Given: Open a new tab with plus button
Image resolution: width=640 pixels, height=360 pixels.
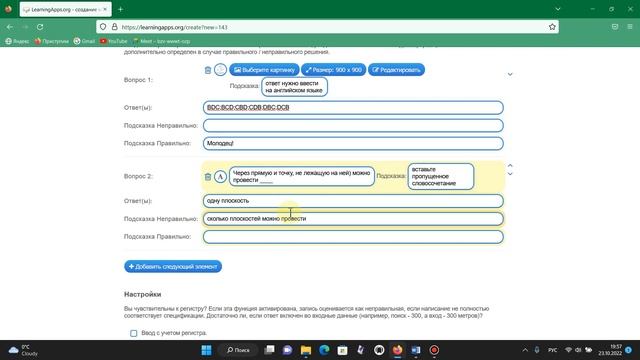Looking at the screenshot, I should [x=120, y=9].
